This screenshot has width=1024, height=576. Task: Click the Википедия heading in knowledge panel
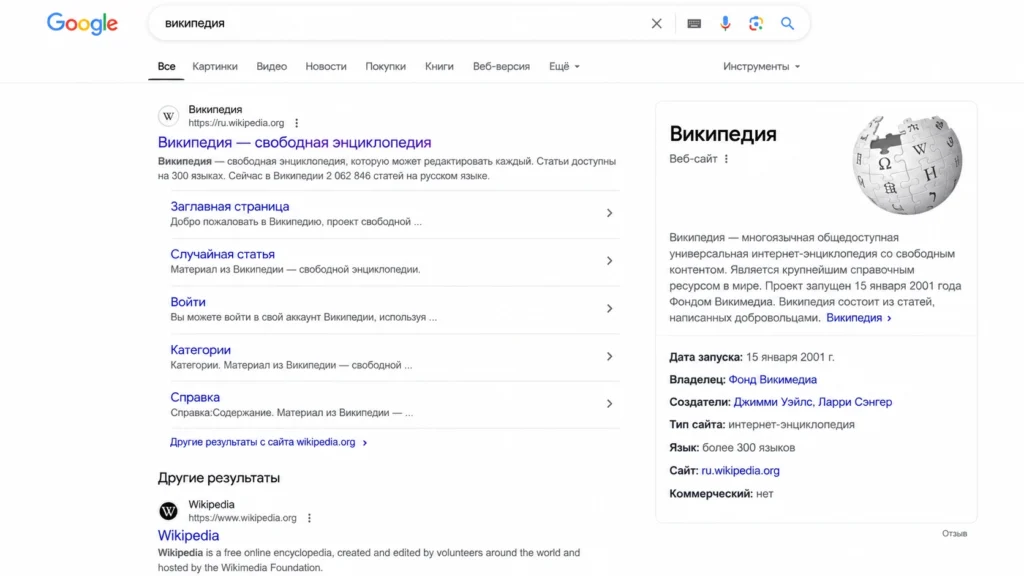pos(723,134)
